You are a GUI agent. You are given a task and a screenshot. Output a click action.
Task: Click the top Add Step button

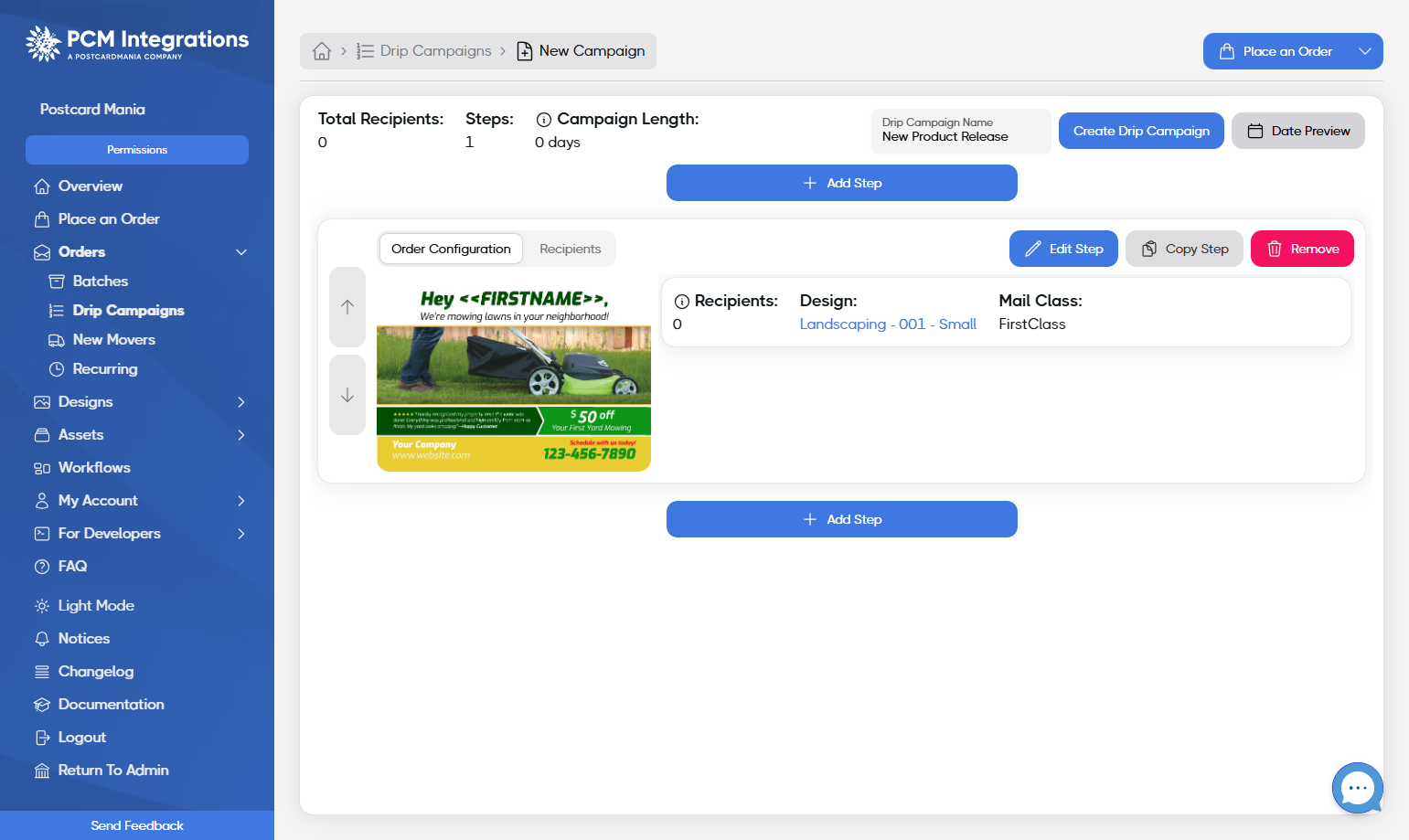tap(841, 183)
